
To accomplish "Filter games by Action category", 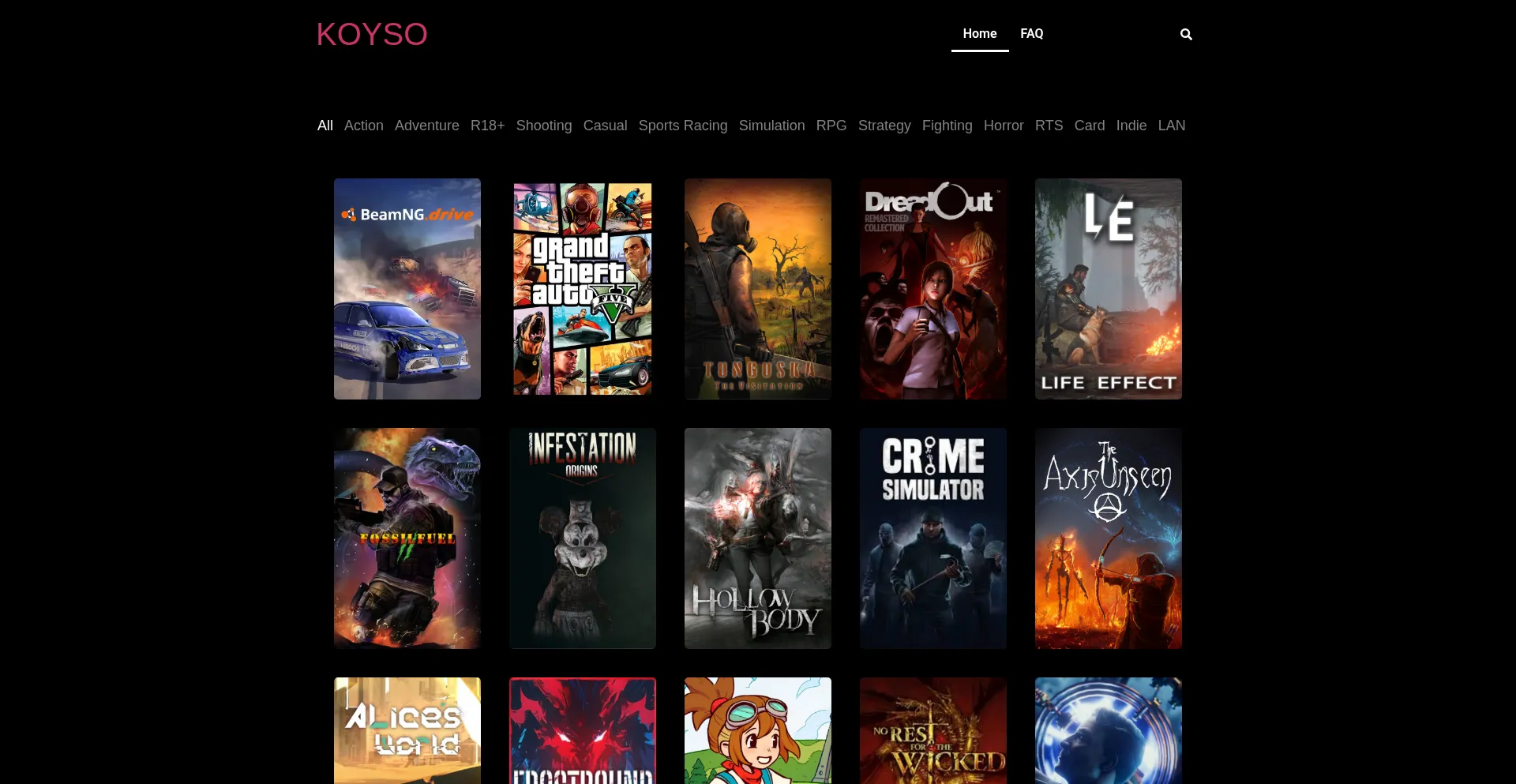I will coord(364,126).
